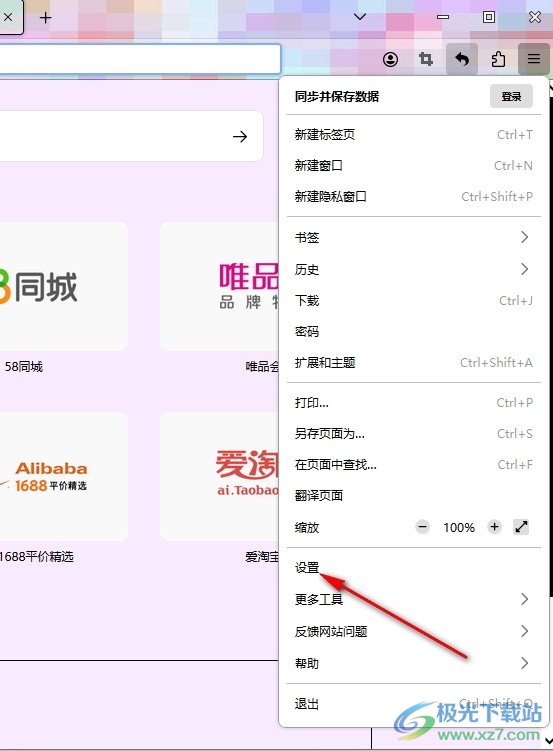Open the 爱淘宝 shortcut tile
Image resolution: width=553 pixels, height=751 pixels.
click(x=219, y=476)
